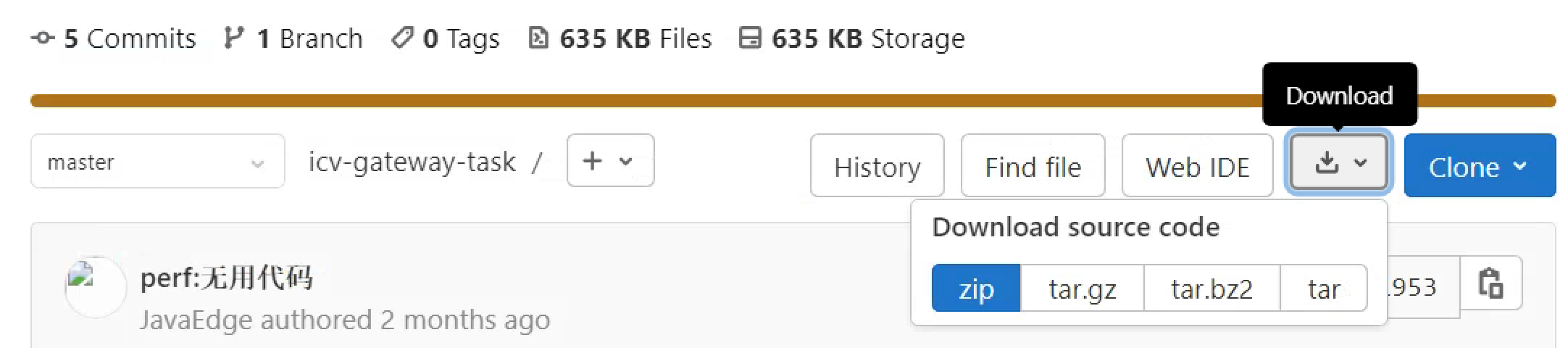Click the branch icon beside 1 Branch
The height and width of the screenshot is (348, 1568).
233,38
